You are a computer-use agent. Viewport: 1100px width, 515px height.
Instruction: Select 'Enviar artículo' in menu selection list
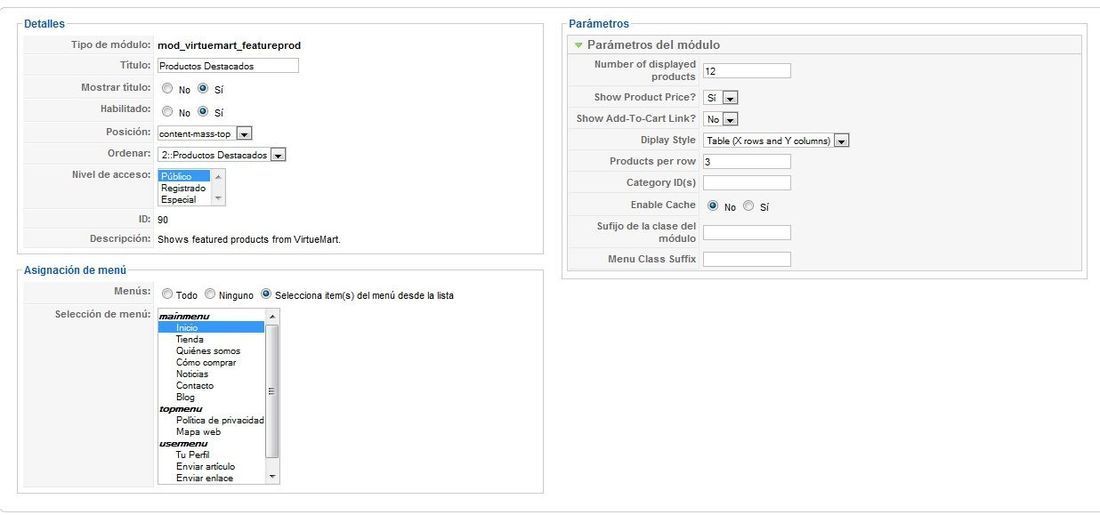click(211, 467)
